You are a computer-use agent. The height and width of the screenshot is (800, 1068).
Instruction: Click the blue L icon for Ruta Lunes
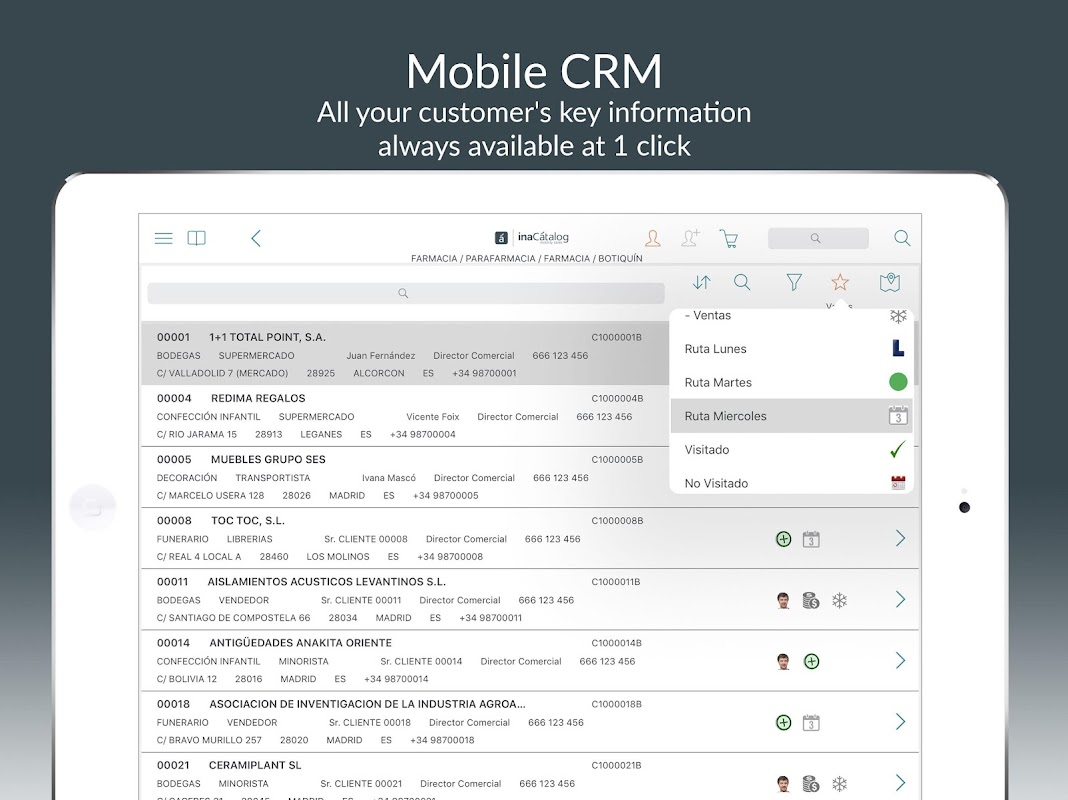click(x=898, y=349)
